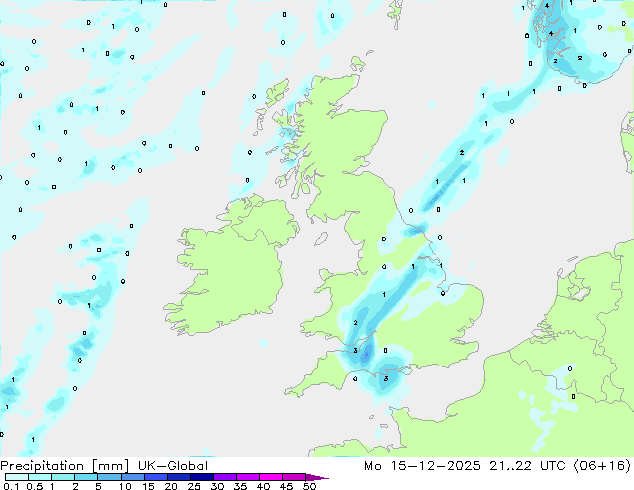Select the 40–45 mm magenta legend swatch
Screen dimensions: 634x490
271,477
